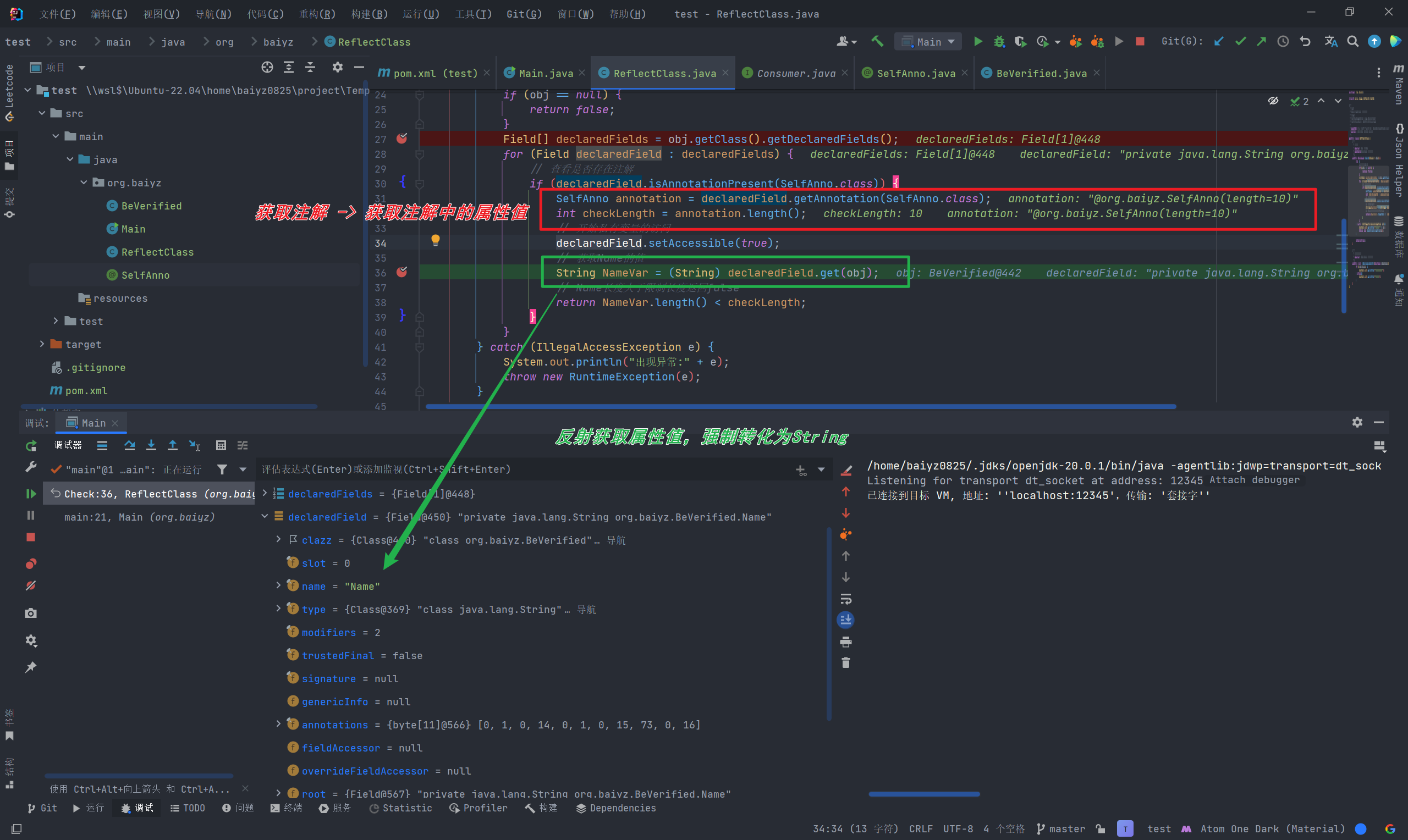Stop the running process in top toolbar

(x=1140, y=41)
